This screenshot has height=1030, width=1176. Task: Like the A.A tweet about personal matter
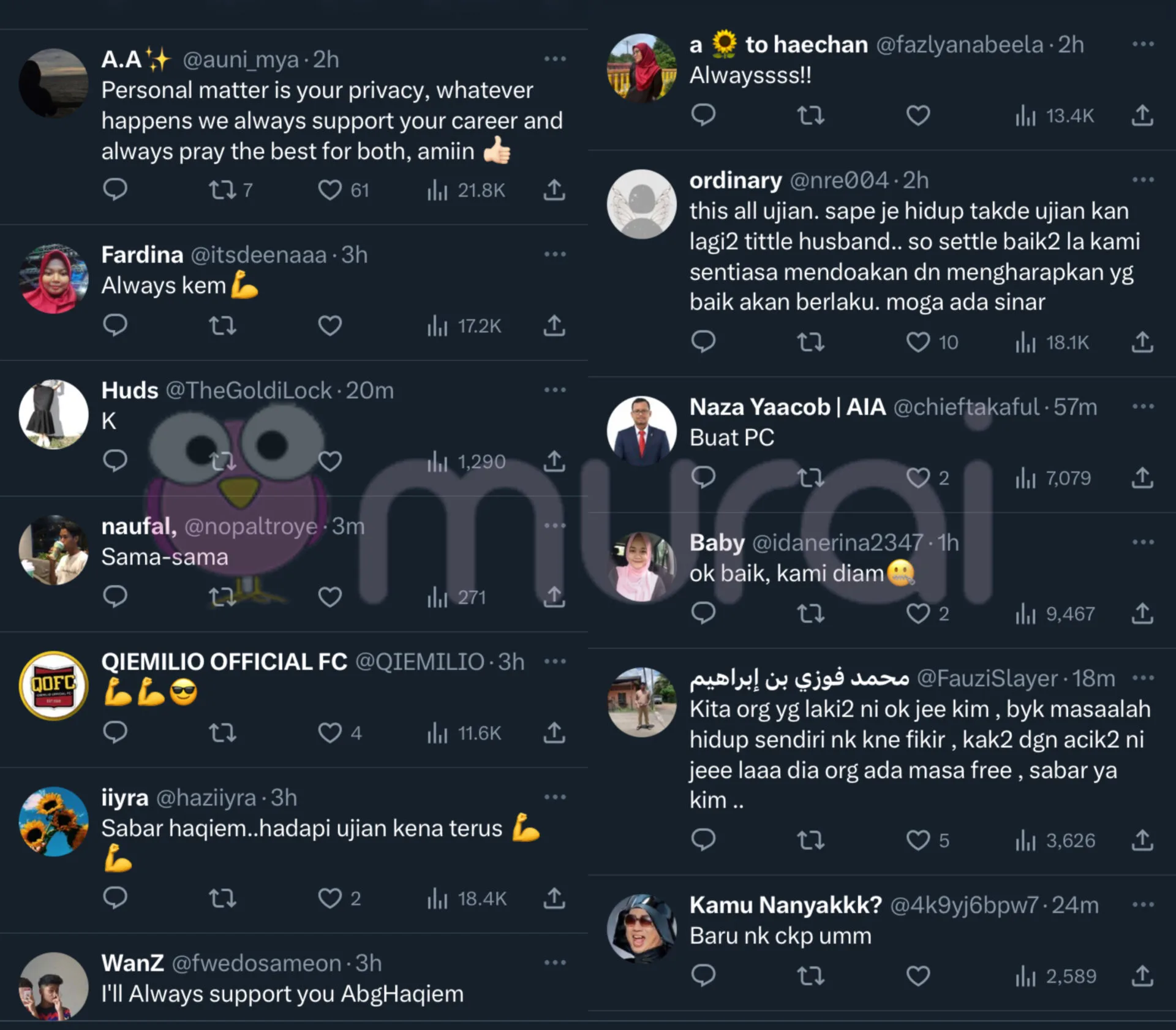tap(330, 190)
